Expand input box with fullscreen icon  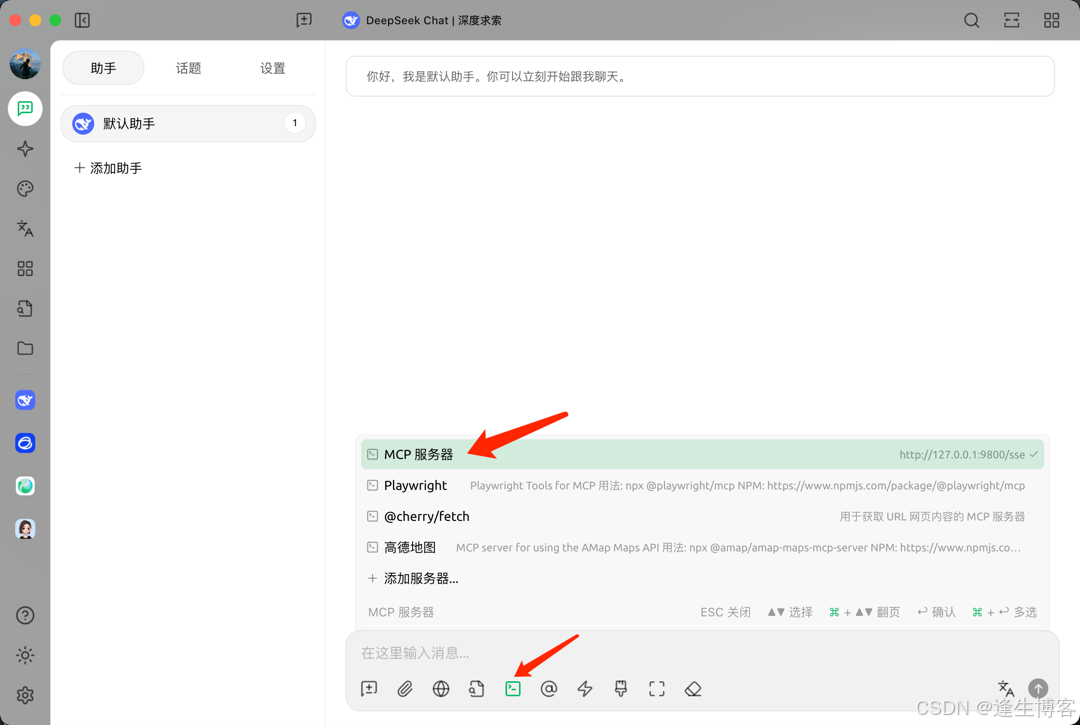[x=657, y=689]
